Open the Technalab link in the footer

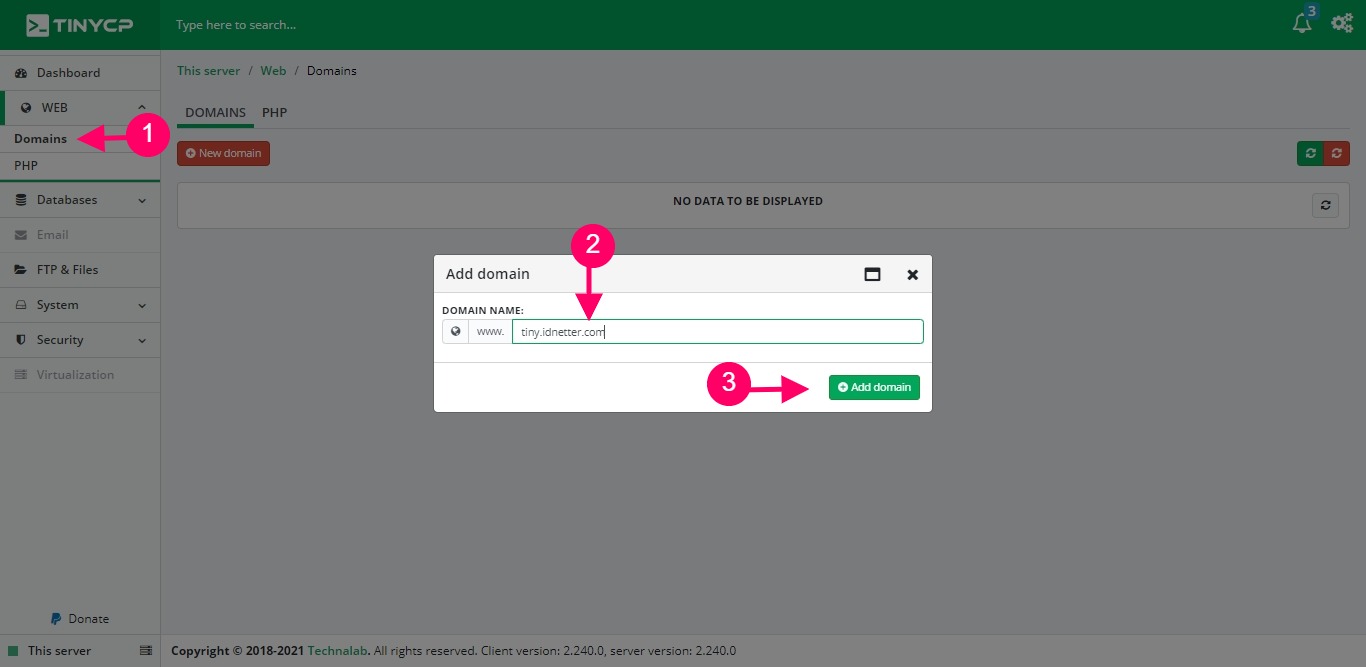(337, 650)
